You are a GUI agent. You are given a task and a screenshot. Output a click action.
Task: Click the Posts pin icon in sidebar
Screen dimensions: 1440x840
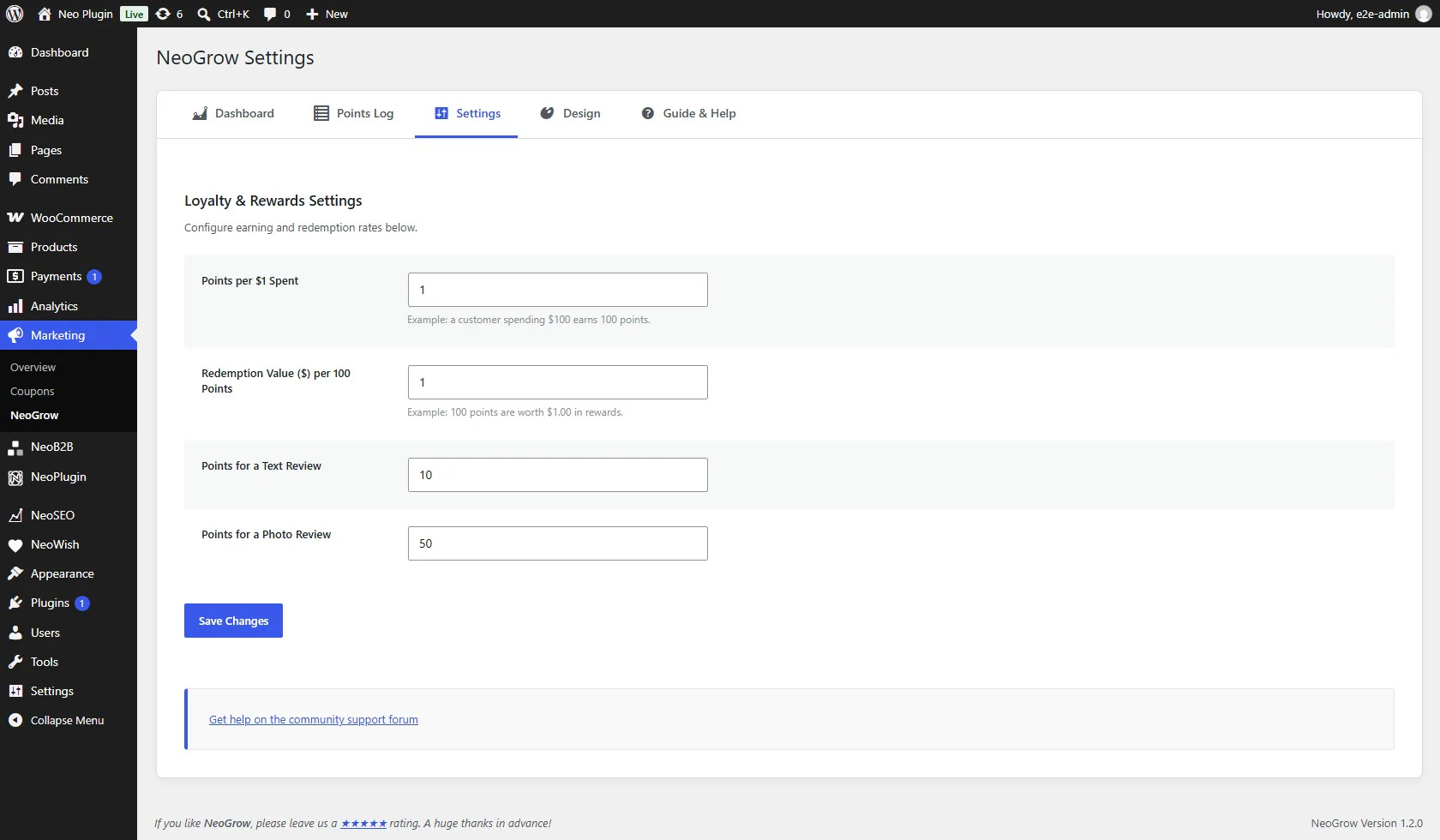15,91
